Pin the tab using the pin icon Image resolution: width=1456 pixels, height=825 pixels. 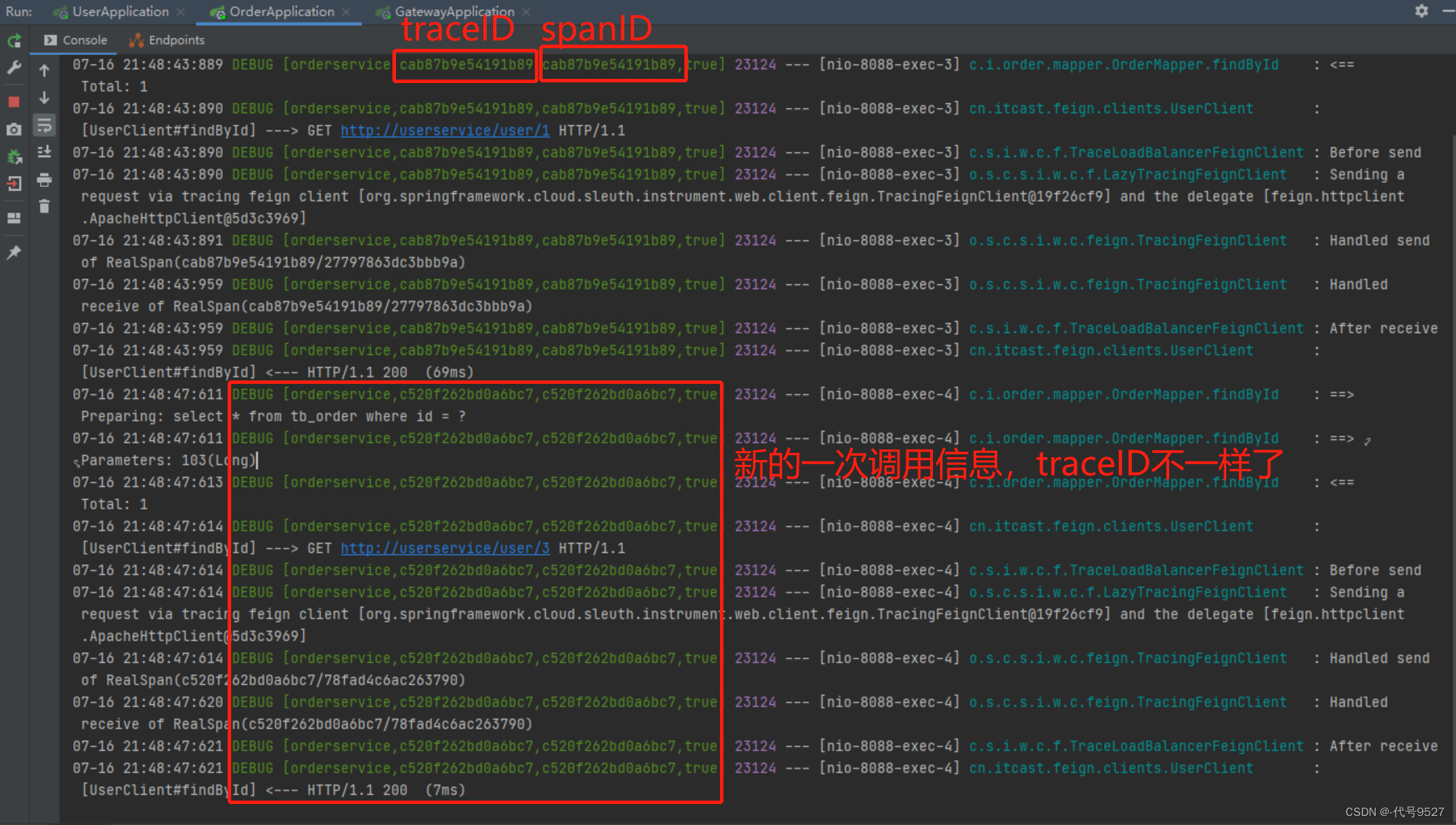[14, 252]
